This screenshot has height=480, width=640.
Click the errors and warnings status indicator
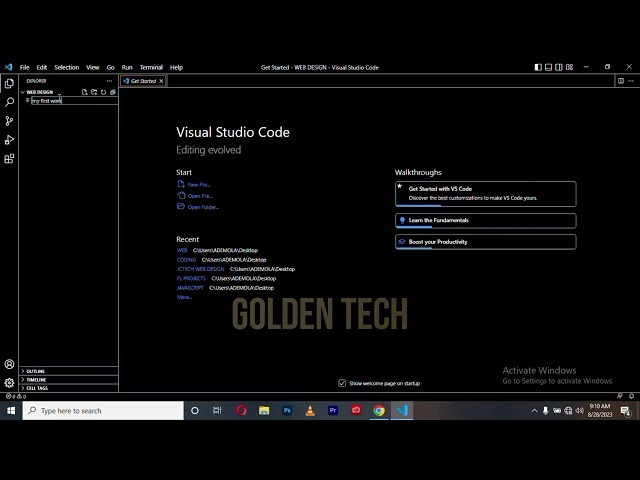[x=16, y=396]
